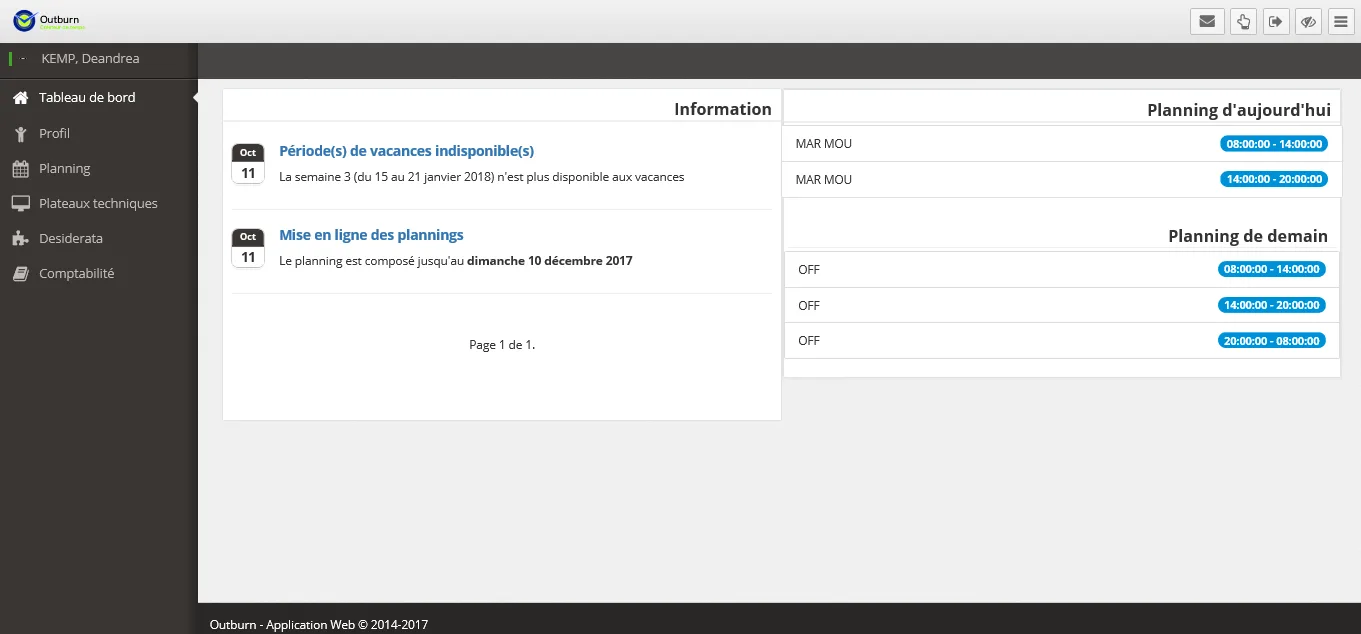The width and height of the screenshot is (1361, 634).
Task: Toggle the crossed-out eye visibility icon
Action: click(1308, 21)
